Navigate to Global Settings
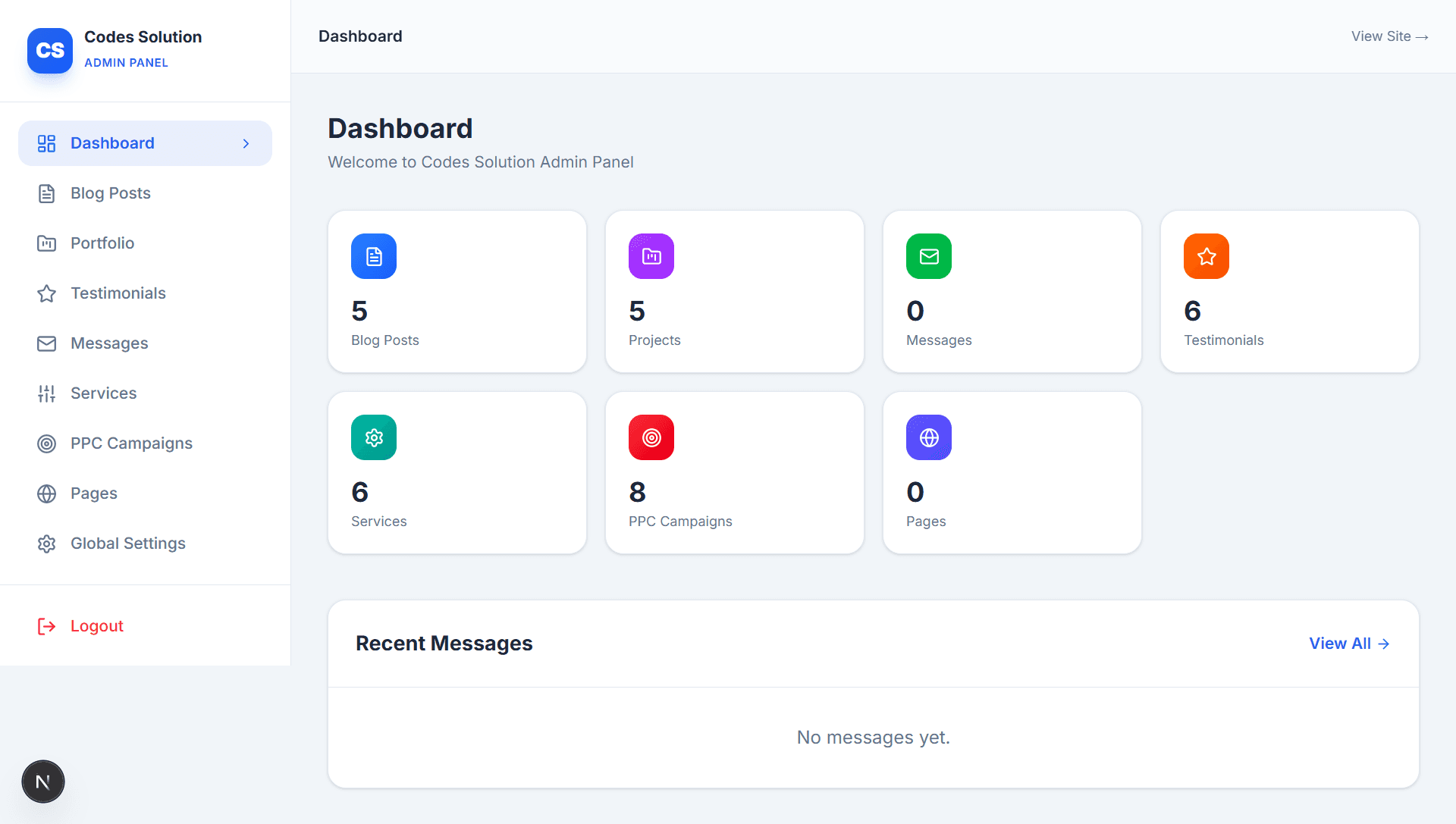The height and width of the screenshot is (824, 1456). [x=127, y=544]
